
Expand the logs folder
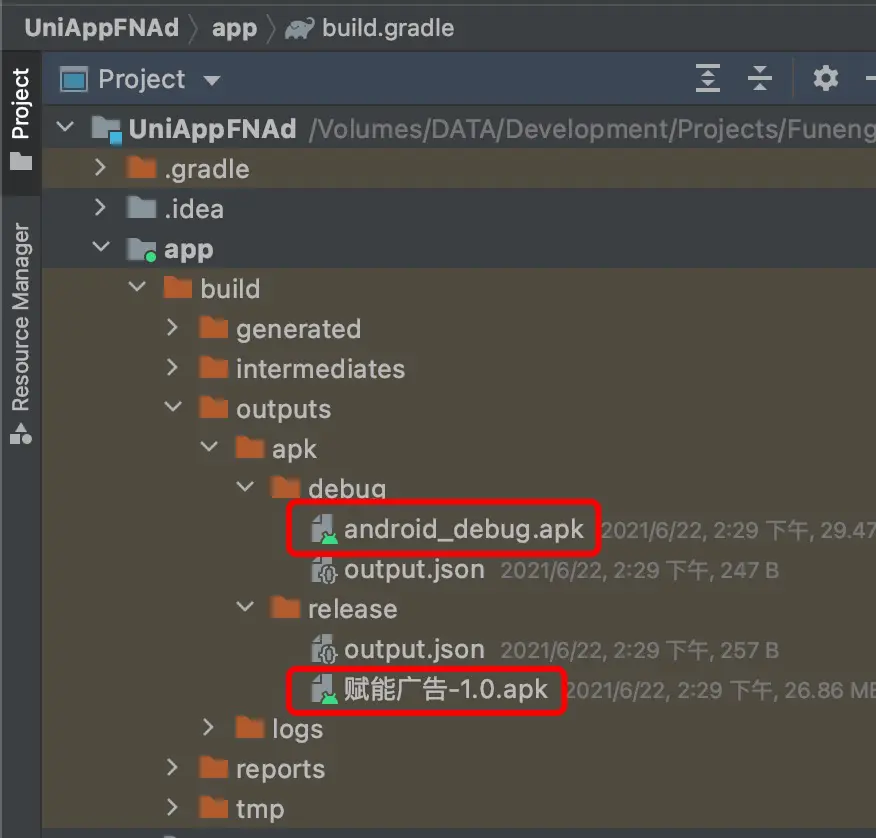208,728
